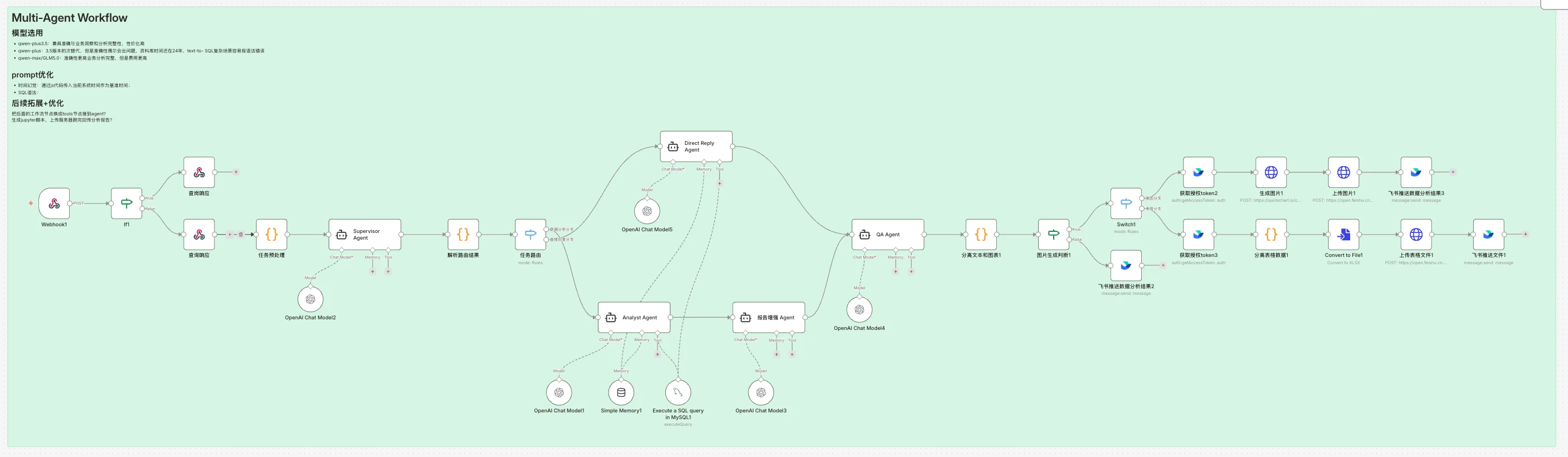Click the Convert to XLSX subtitle text
The height and width of the screenshot is (457, 1568).
click(x=1343, y=263)
